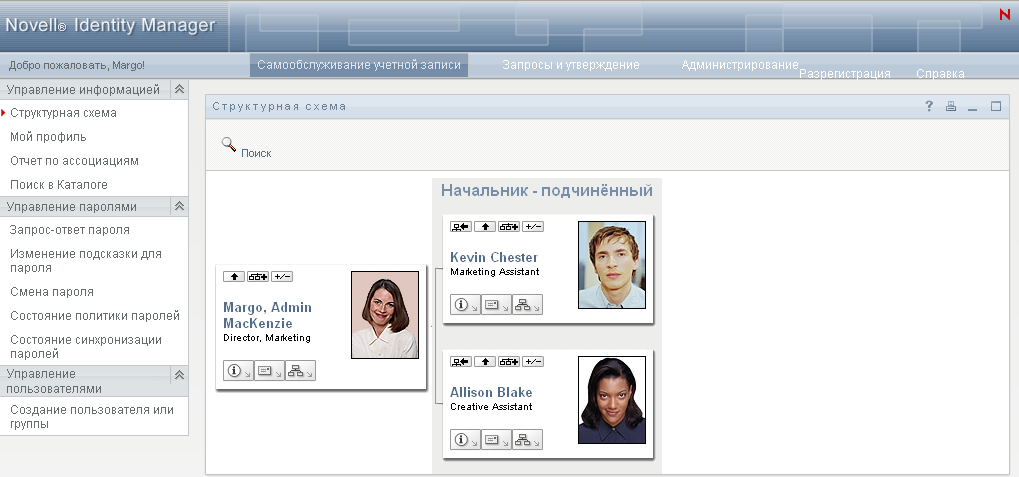Open org chart icon on Allison Blake's card
This screenshot has height=477, width=1019.
pyautogui.click(x=528, y=440)
